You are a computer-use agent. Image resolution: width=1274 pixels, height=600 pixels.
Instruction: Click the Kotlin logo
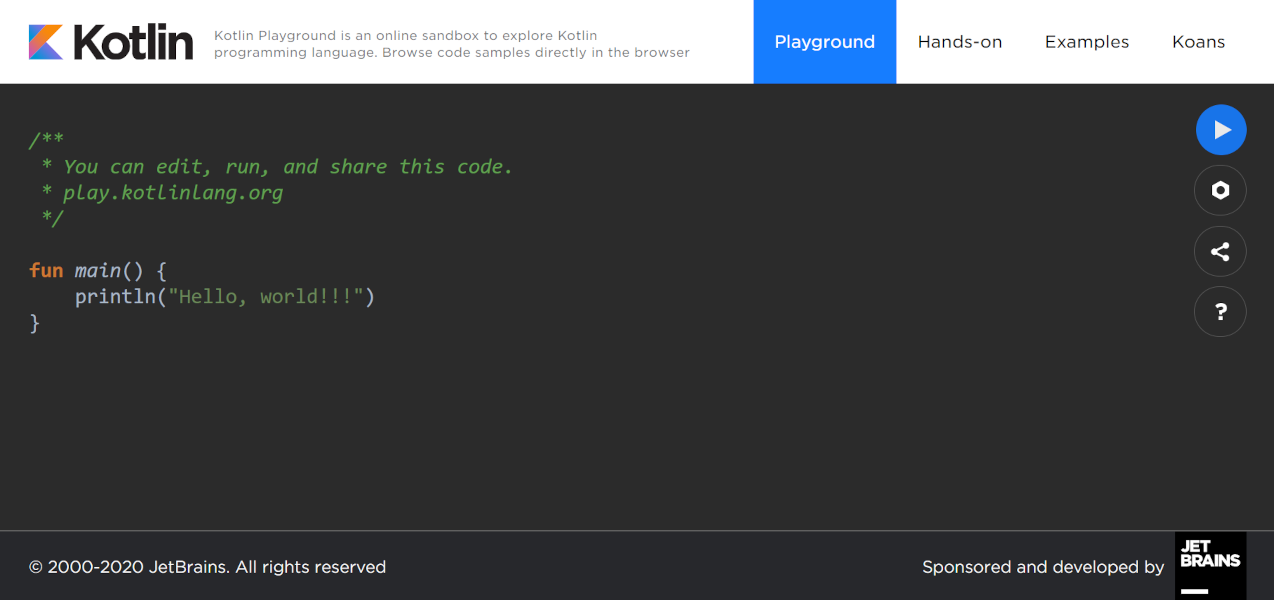(x=111, y=42)
